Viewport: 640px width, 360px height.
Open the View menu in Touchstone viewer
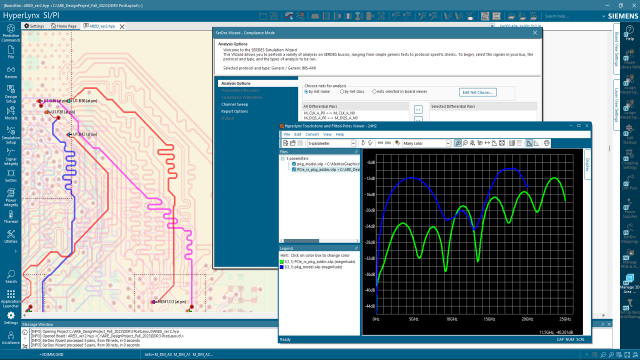[327, 134]
